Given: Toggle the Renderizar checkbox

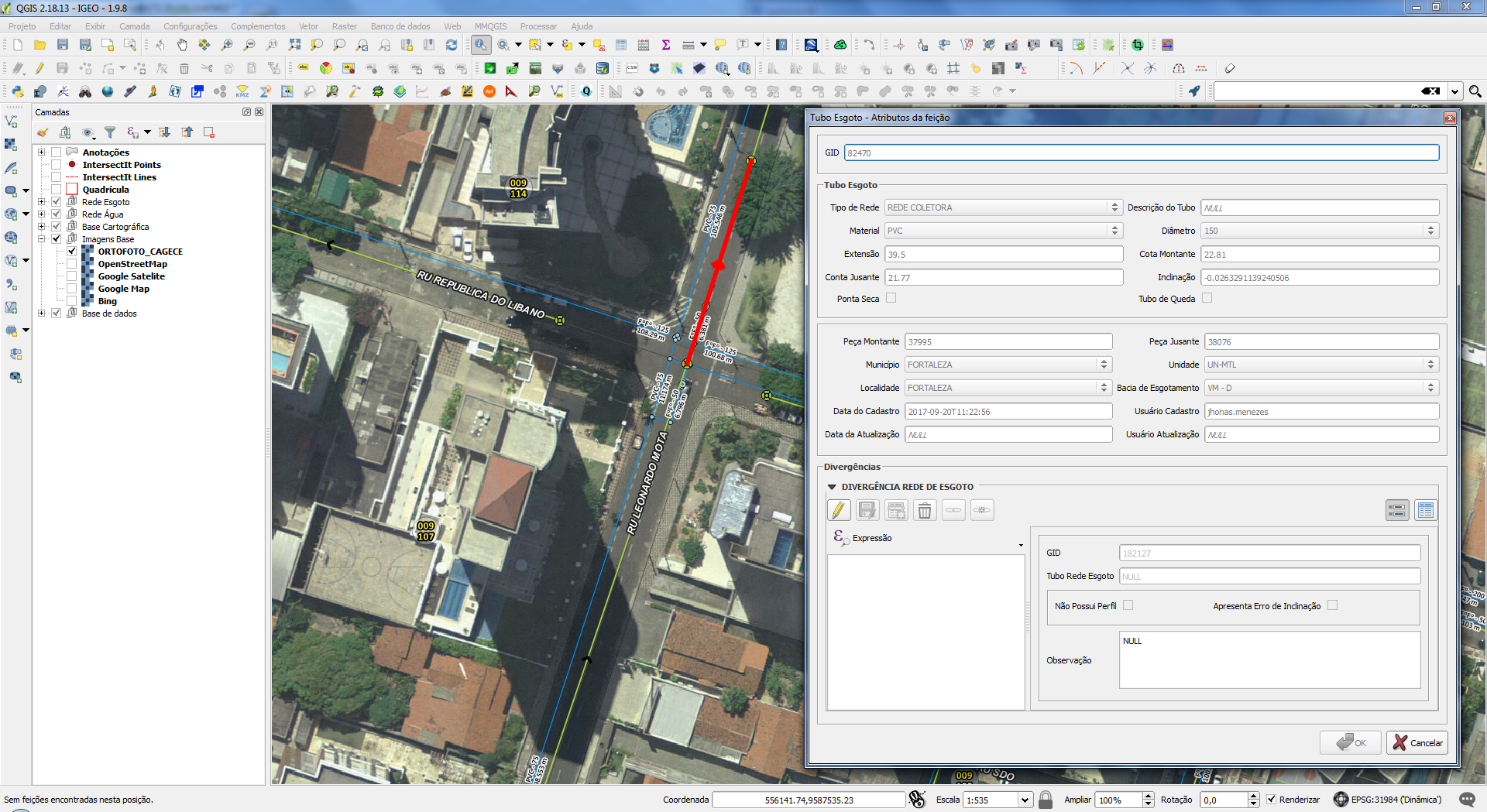Looking at the screenshot, I should 1271,800.
